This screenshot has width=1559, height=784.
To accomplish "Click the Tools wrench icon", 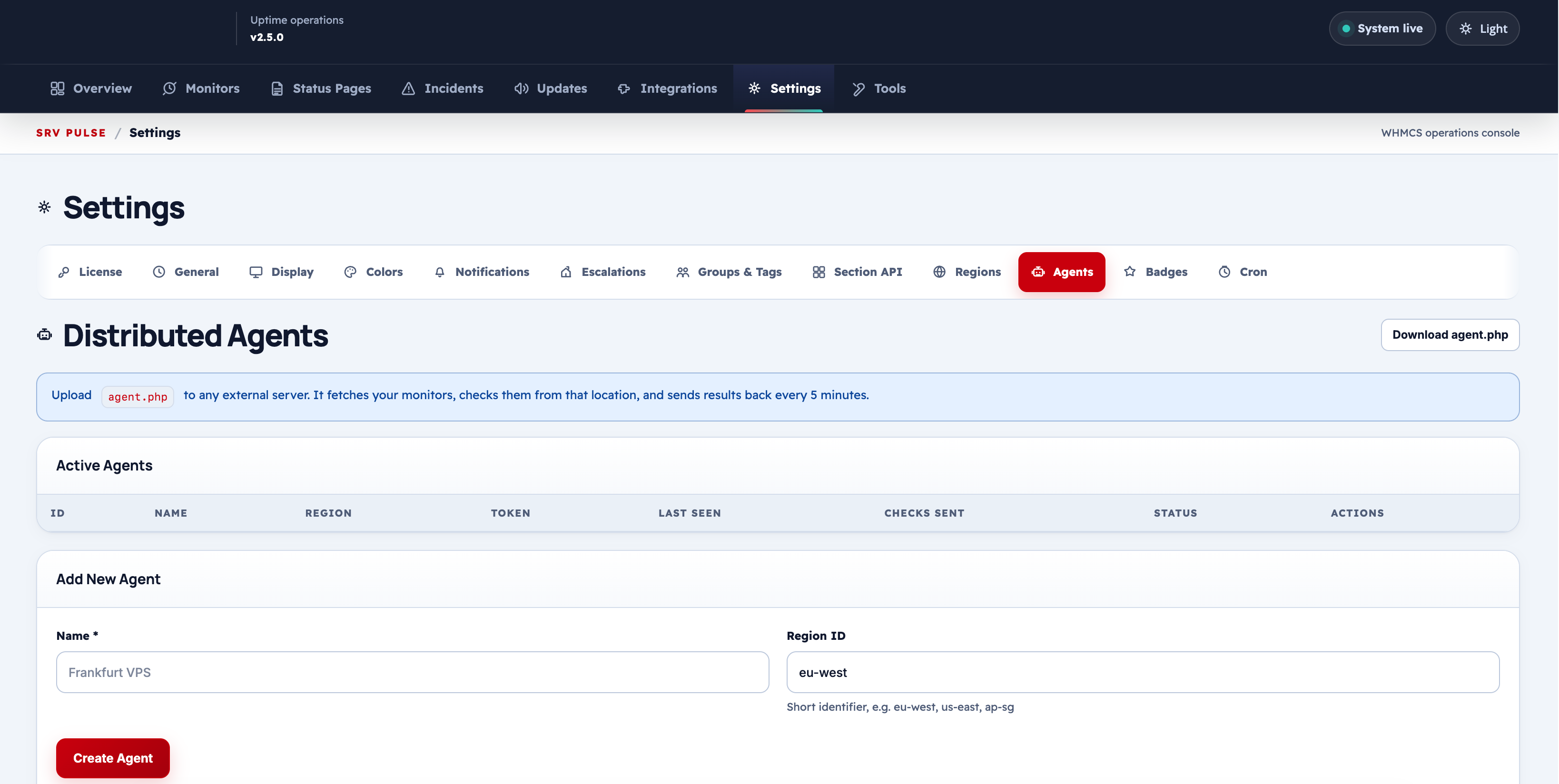I will point(858,88).
